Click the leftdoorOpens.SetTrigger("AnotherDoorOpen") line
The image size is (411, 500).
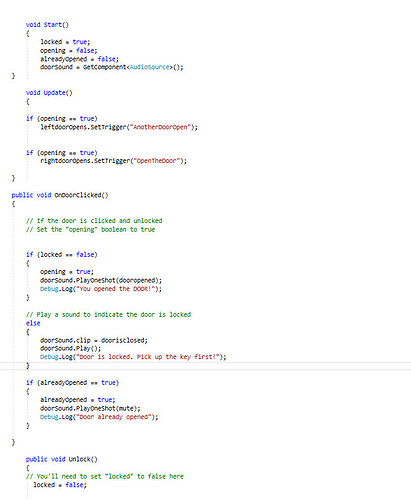[x=119, y=127]
